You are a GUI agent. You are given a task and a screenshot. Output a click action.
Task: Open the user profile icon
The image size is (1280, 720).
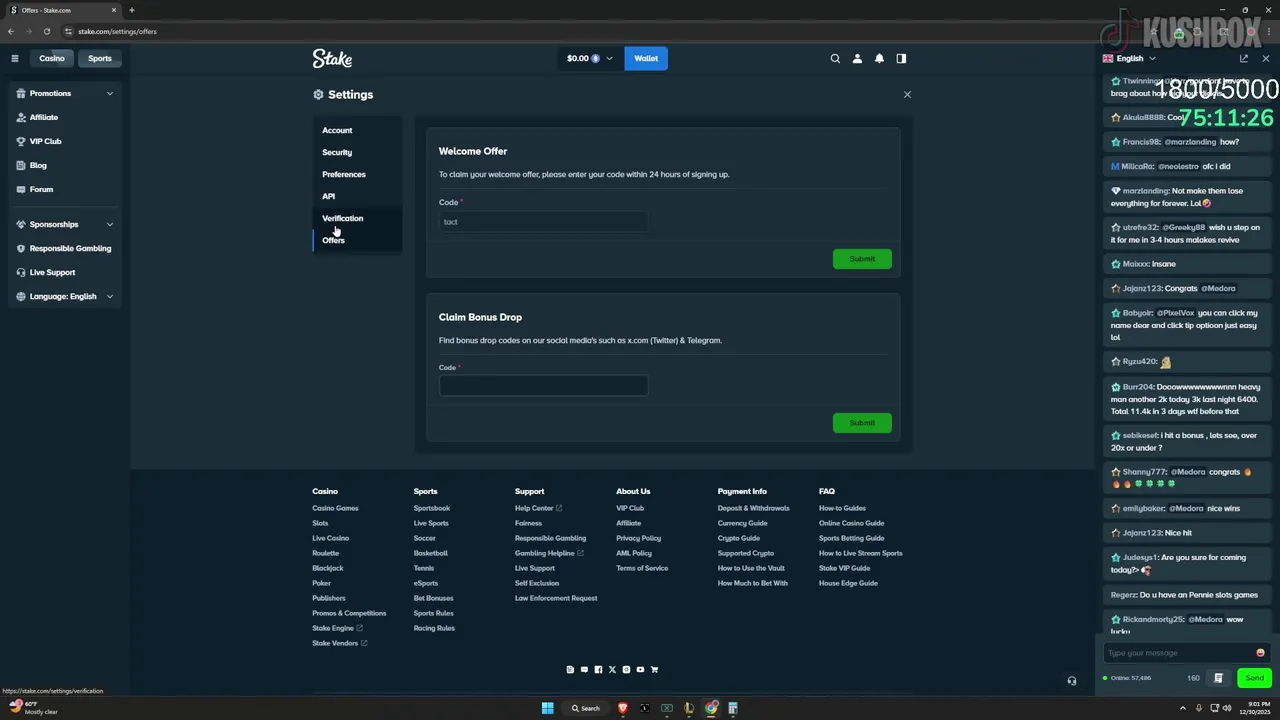click(857, 59)
